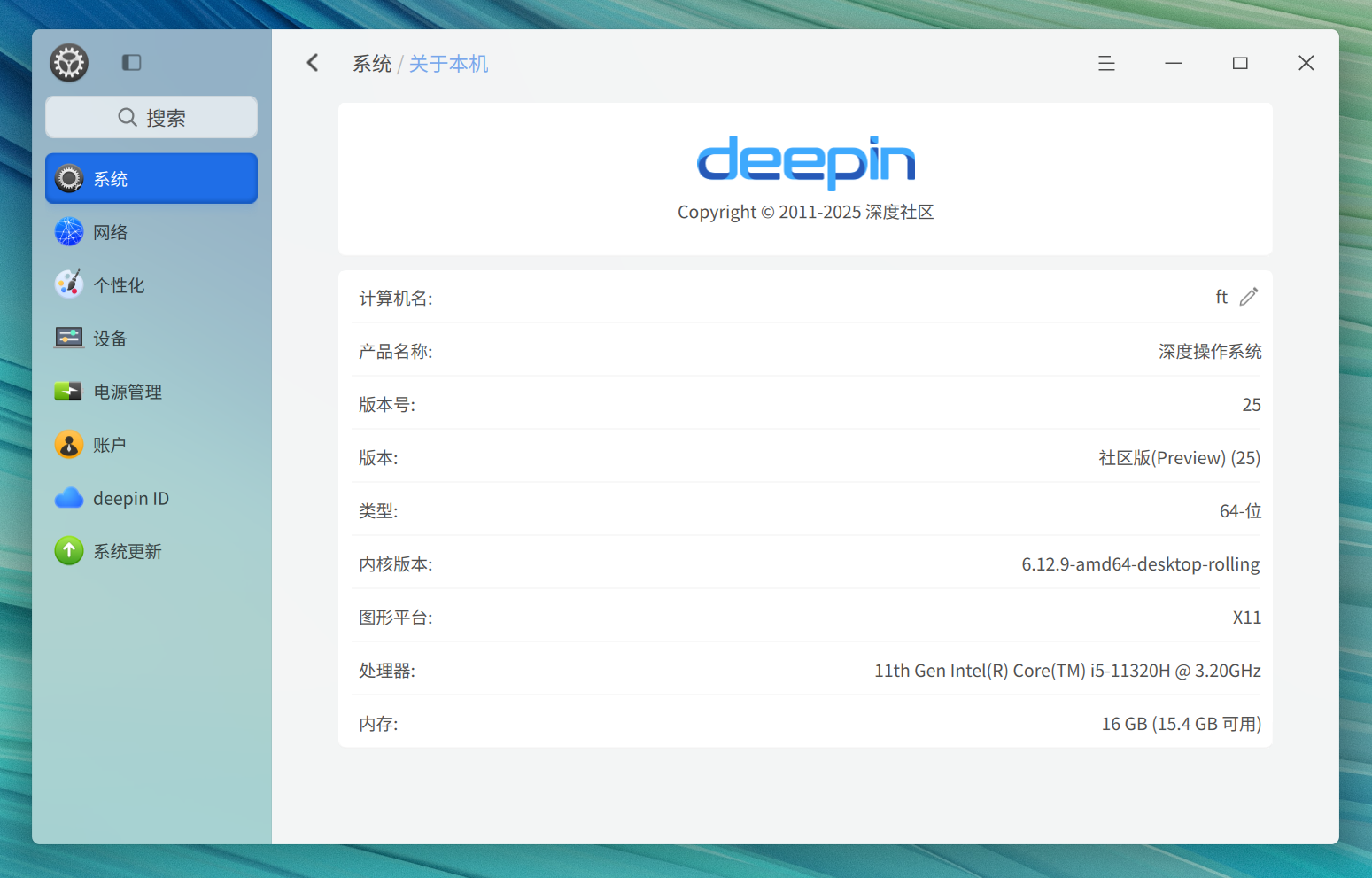Open the hamburger main menu

[1106, 63]
